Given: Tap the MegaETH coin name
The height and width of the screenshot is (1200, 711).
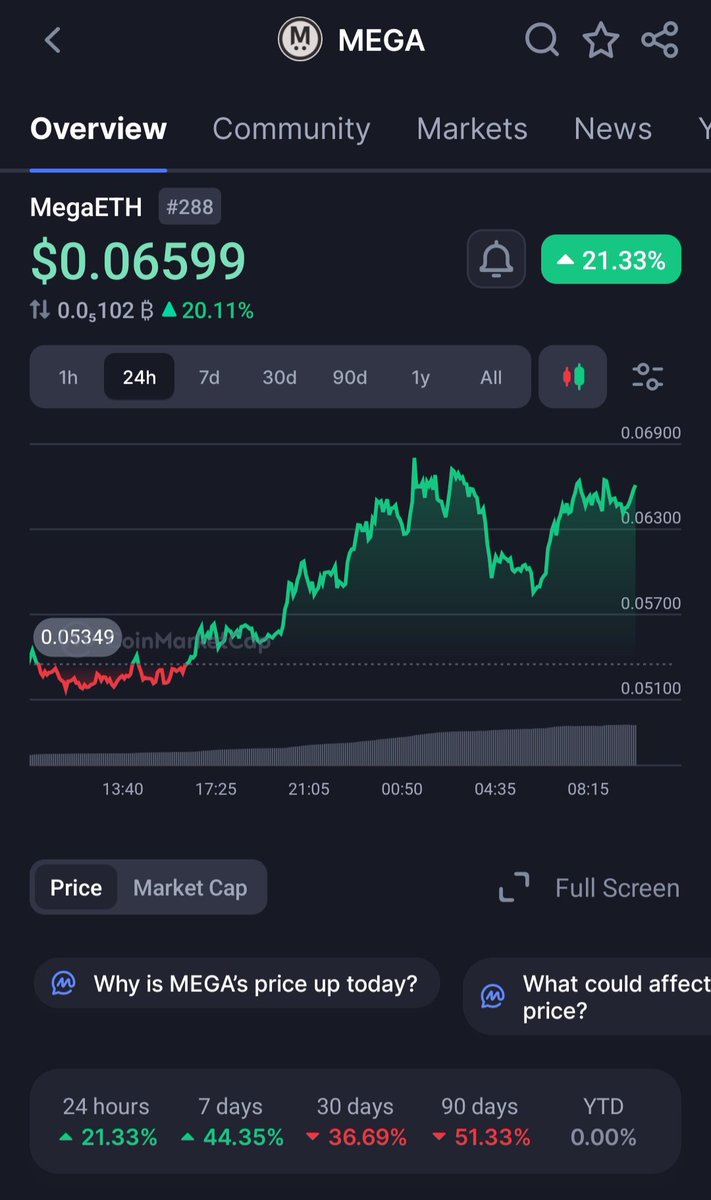Looking at the screenshot, I should pos(86,208).
